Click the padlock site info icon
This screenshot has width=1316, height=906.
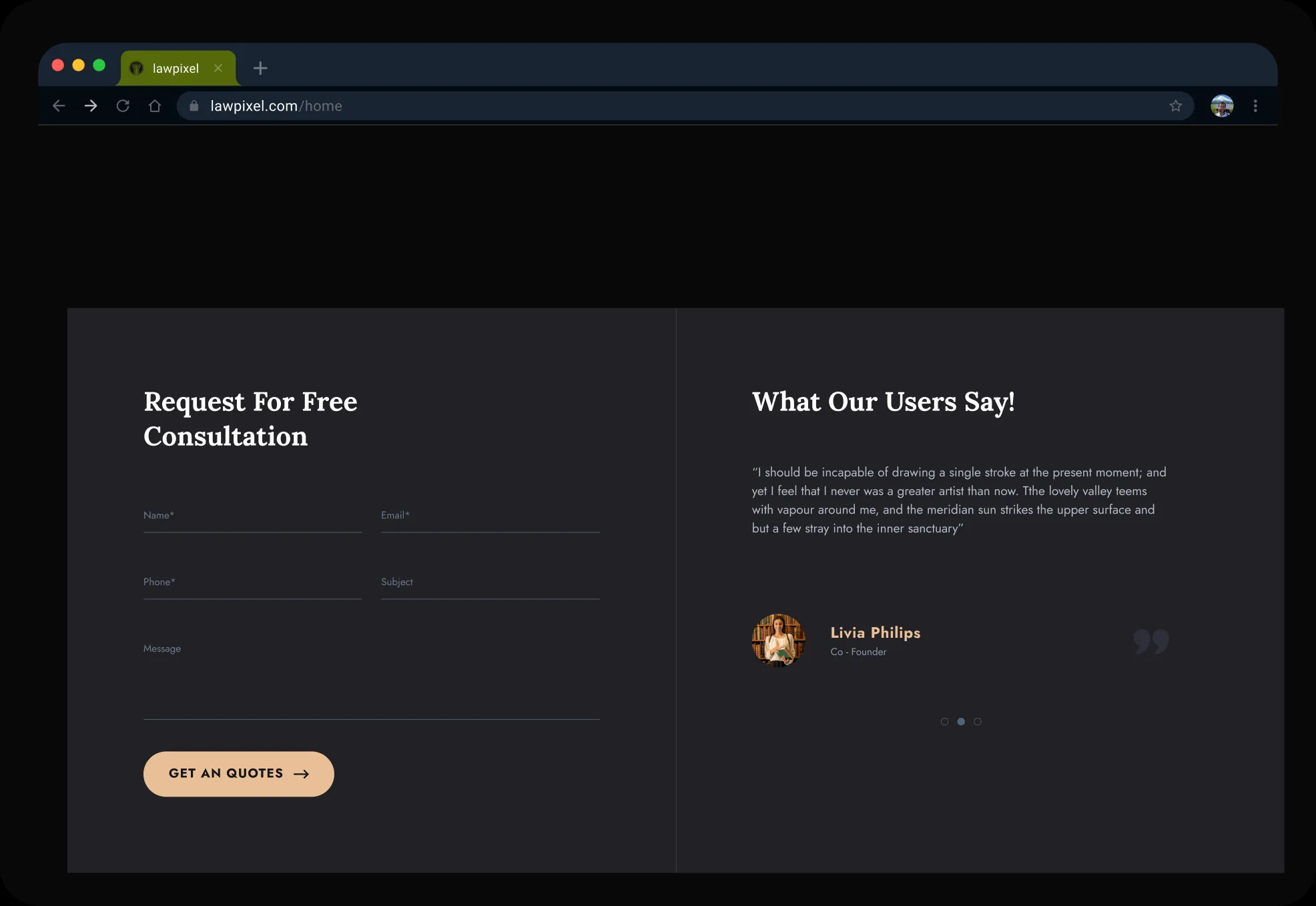[x=194, y=106]
